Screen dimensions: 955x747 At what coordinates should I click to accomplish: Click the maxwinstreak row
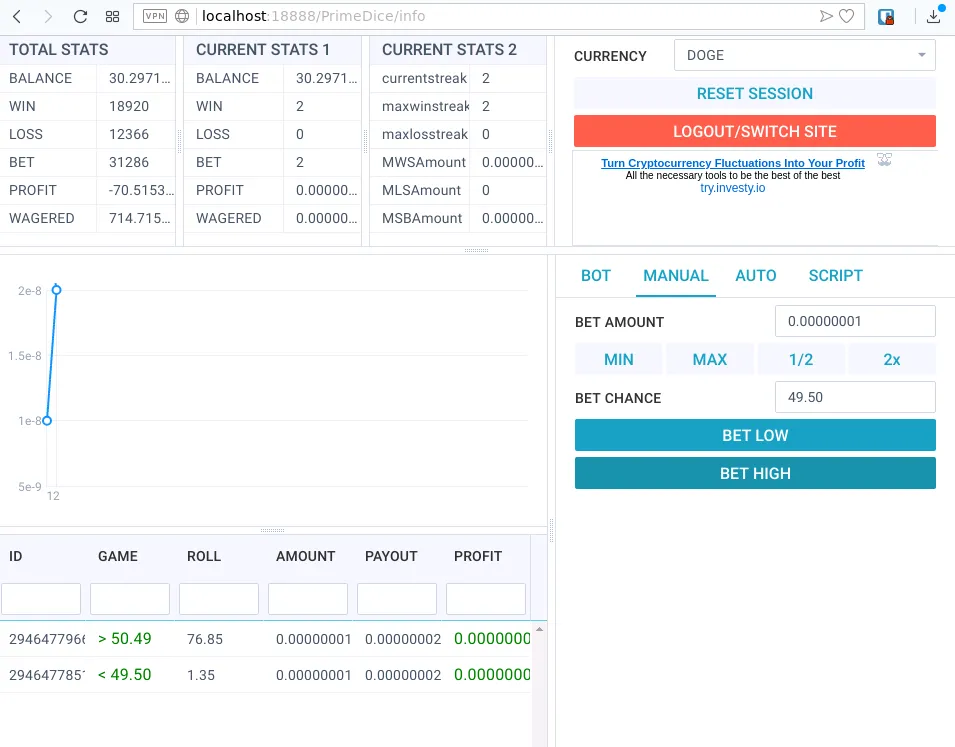458,106
